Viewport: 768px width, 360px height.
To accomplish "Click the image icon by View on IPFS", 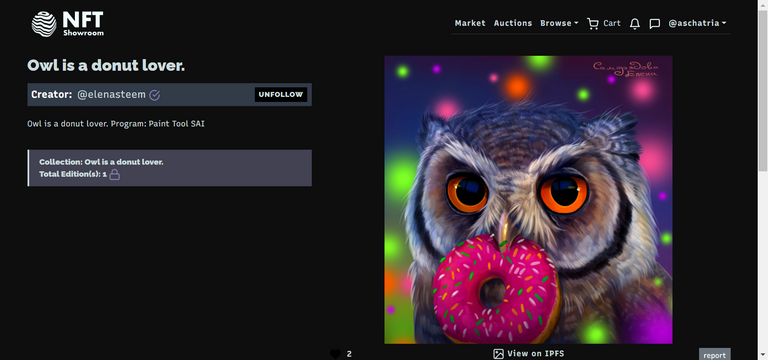I will coord(498,354).
